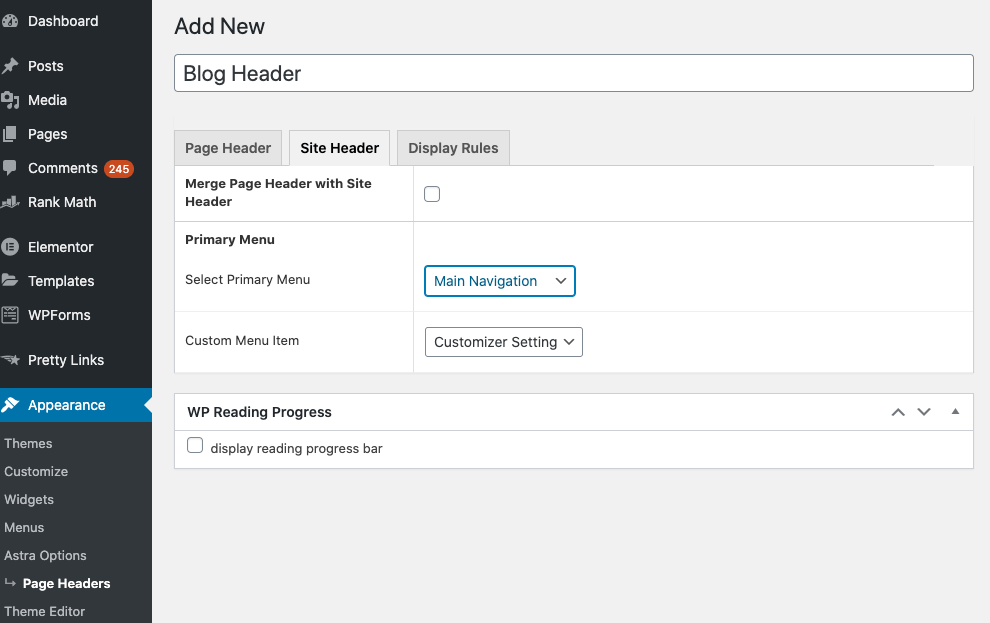Click the Rank Math chart icon
Viewport: 990px width, 623px height.
tap(9, 202)
